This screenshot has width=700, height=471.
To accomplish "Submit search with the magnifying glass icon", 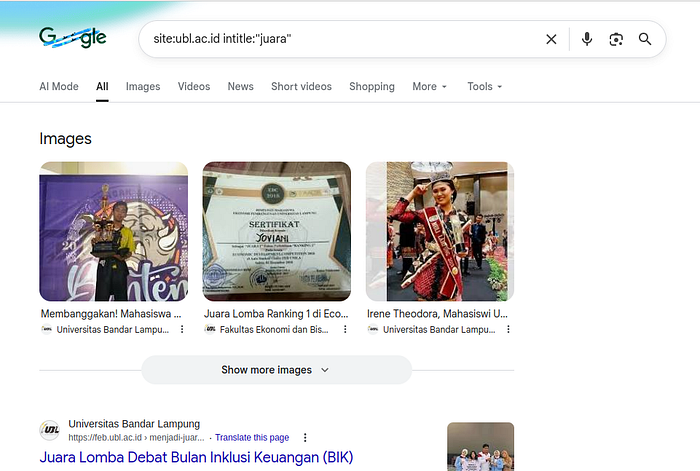I will [x=645, y=39].
